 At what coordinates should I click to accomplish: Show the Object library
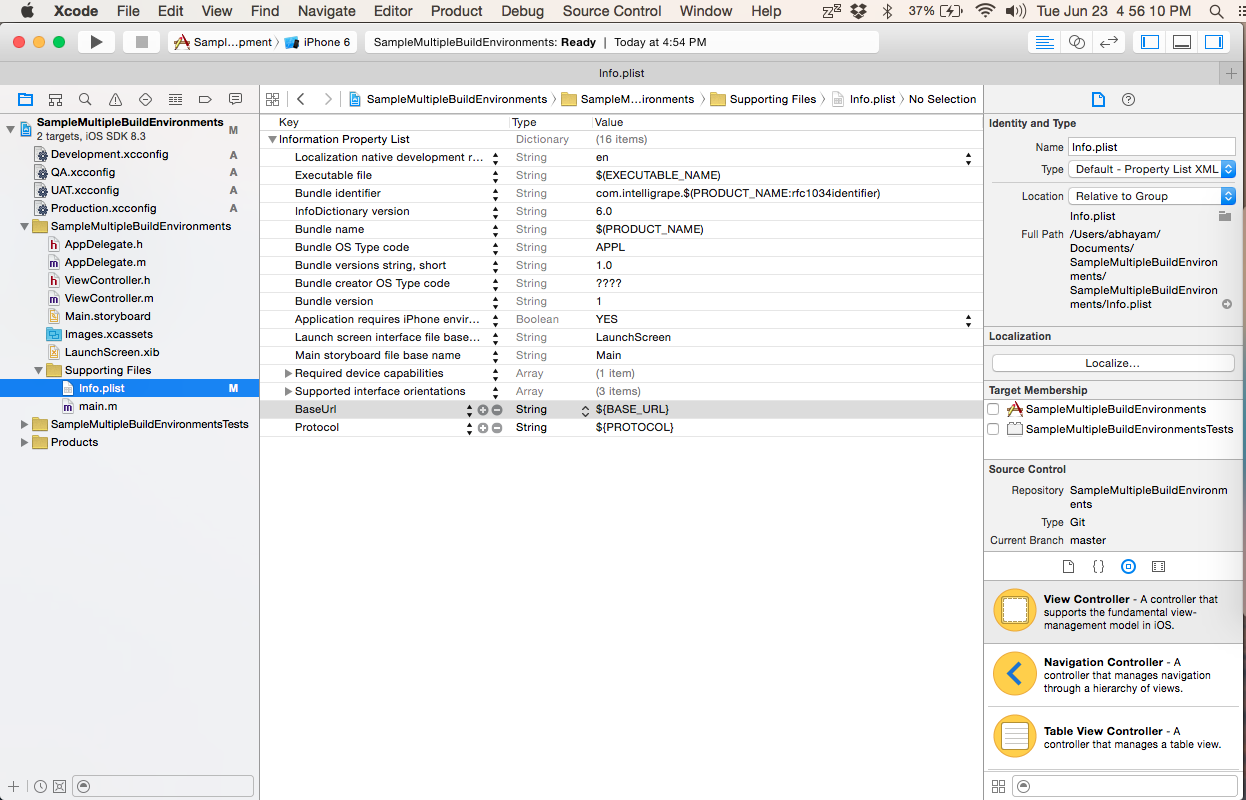[x=1128, y=566]
